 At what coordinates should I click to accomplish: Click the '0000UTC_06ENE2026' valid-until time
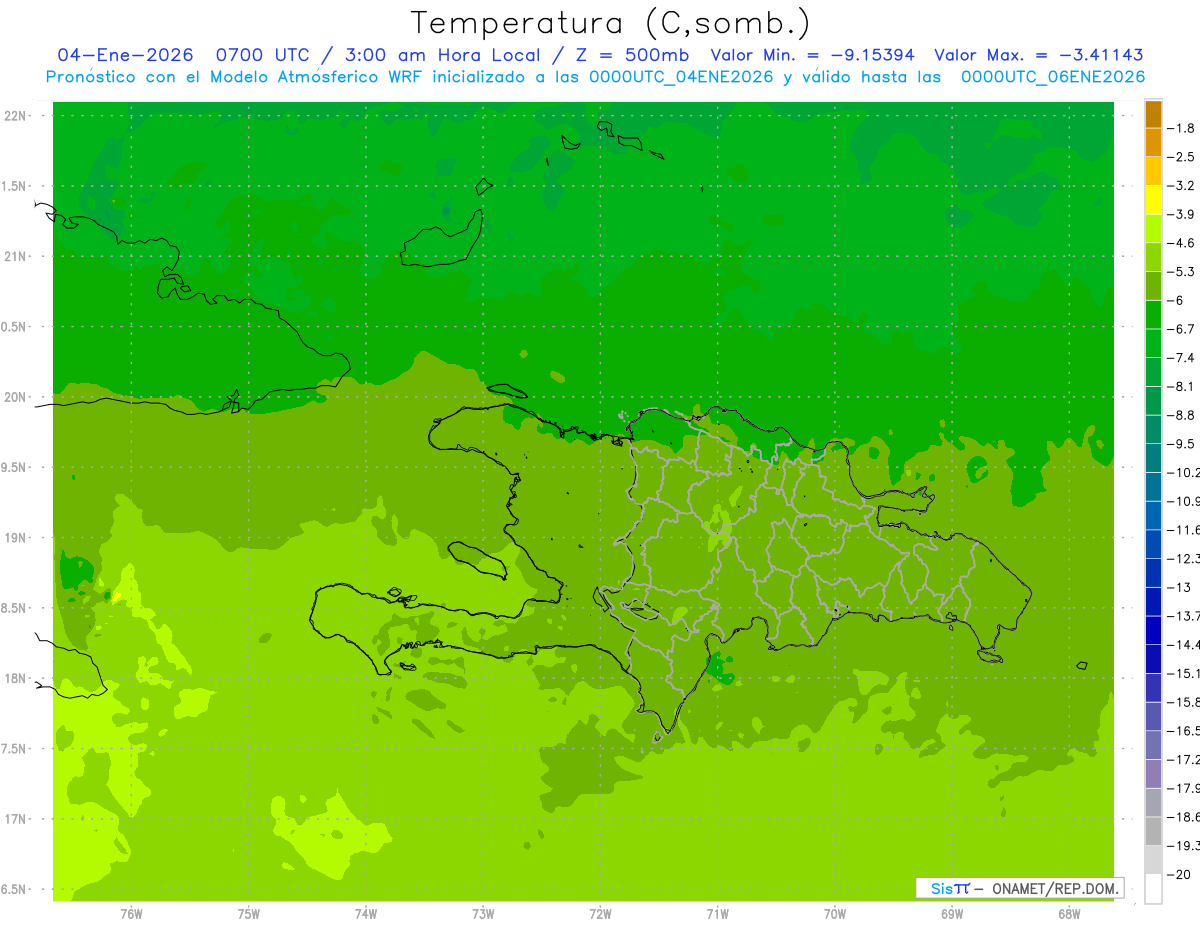[x=1053, y=77]
